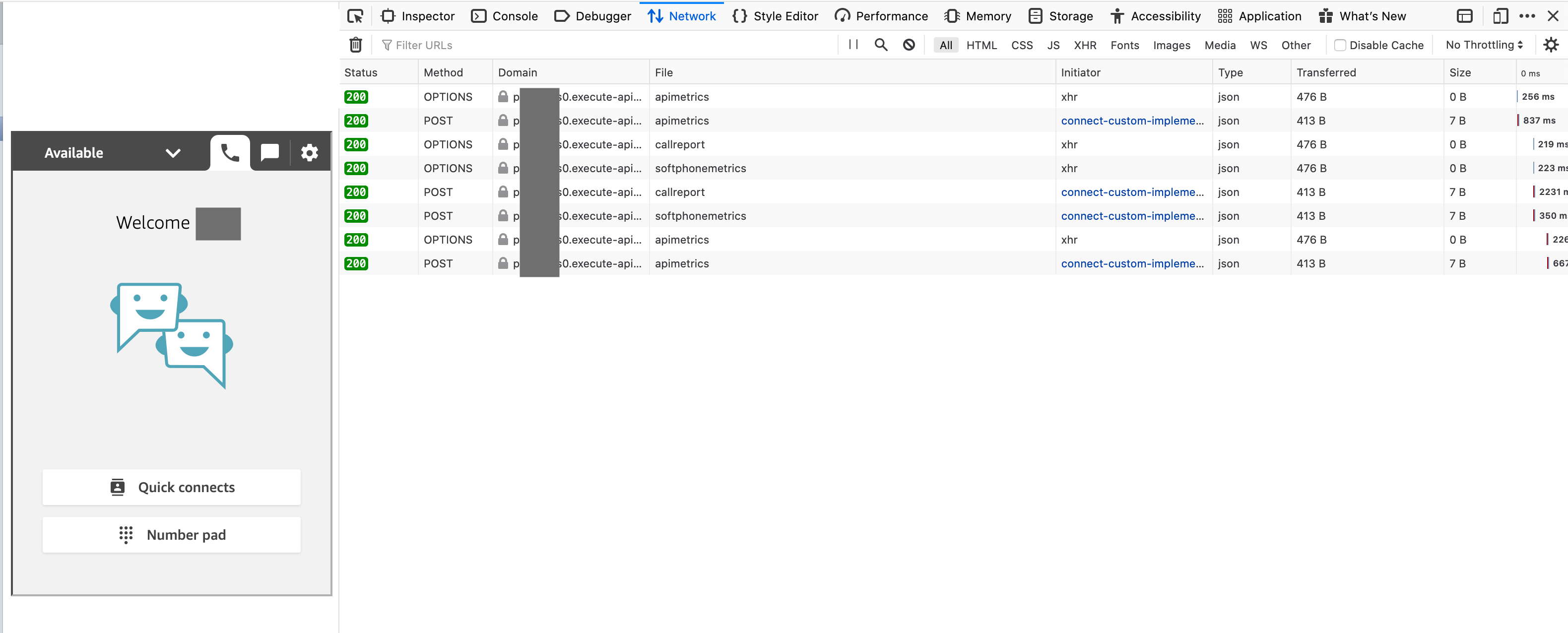Click the 200 status of the OPTIONS callreport row

355,144
